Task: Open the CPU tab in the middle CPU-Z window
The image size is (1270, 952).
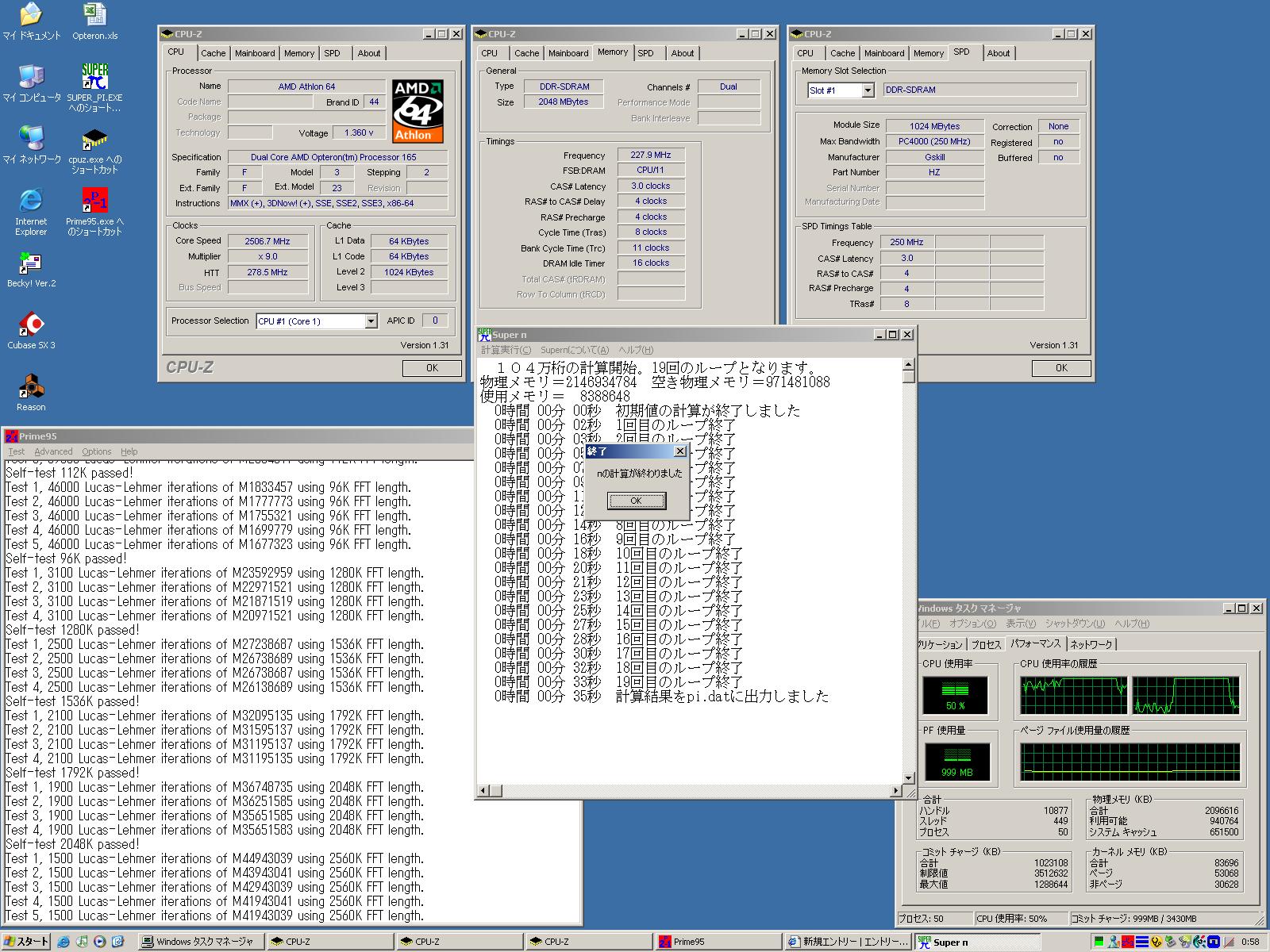Action: [490, 53]
